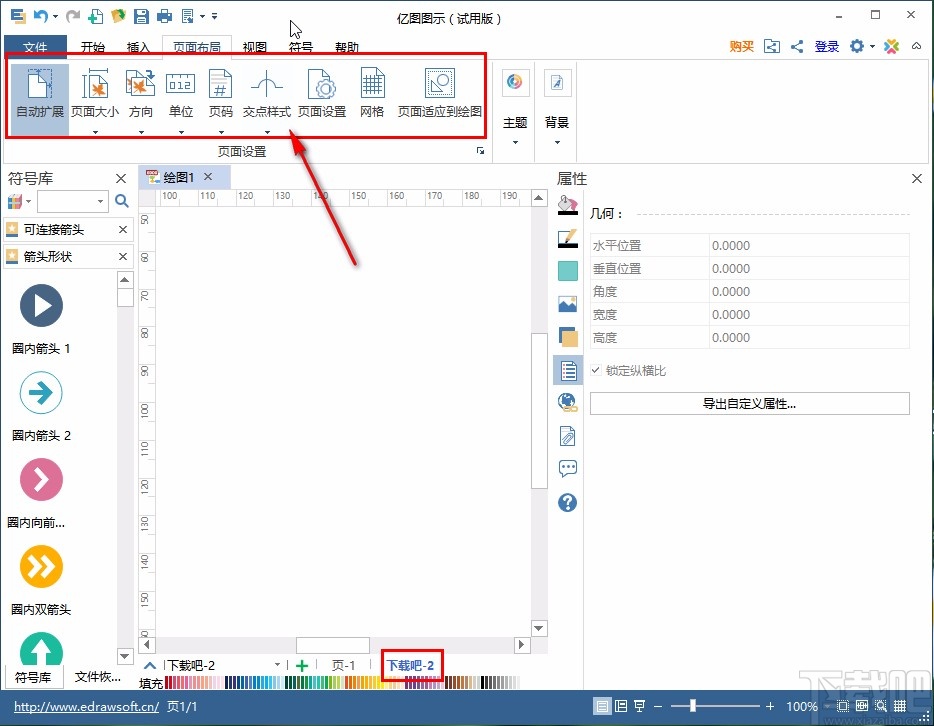Image resolution: width=934 pixels, height=726 pixels.
Task: Toggle the 锁定纵横比 lock aspect ratio checkbox
Action: pos(596,370)
